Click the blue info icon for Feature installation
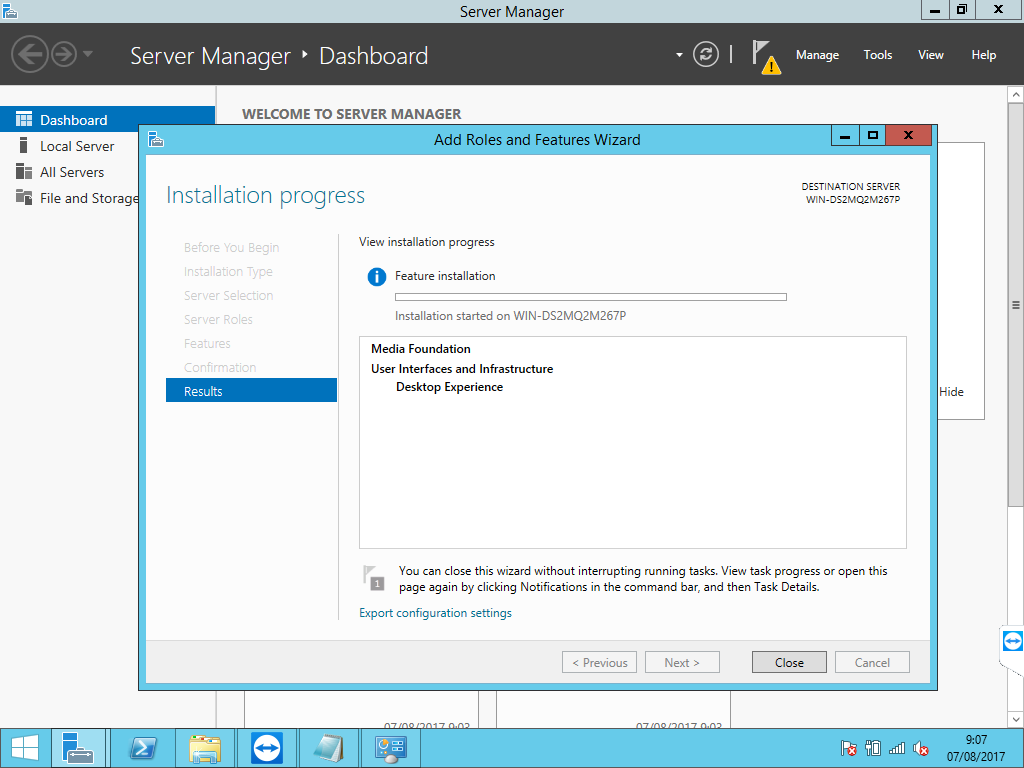This screenshot has height=768, width=1024. [377, 277]
